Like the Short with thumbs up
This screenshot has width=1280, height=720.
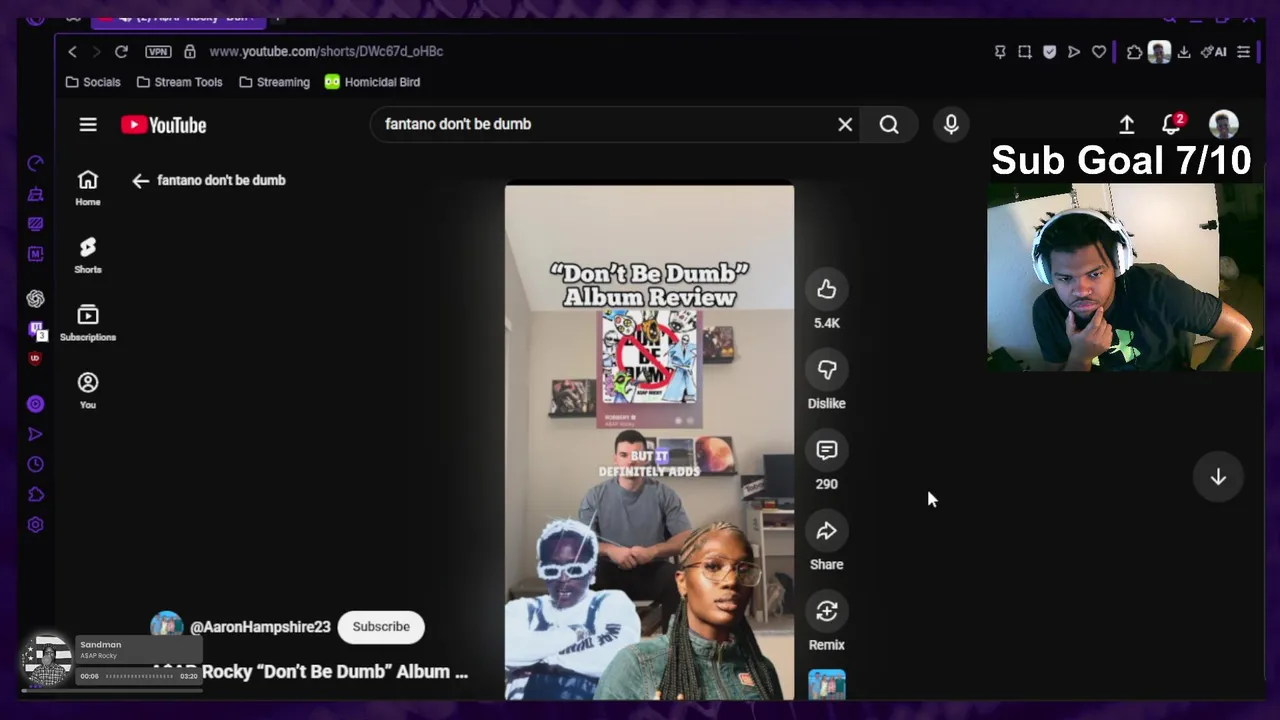click(x=826, y=289)
